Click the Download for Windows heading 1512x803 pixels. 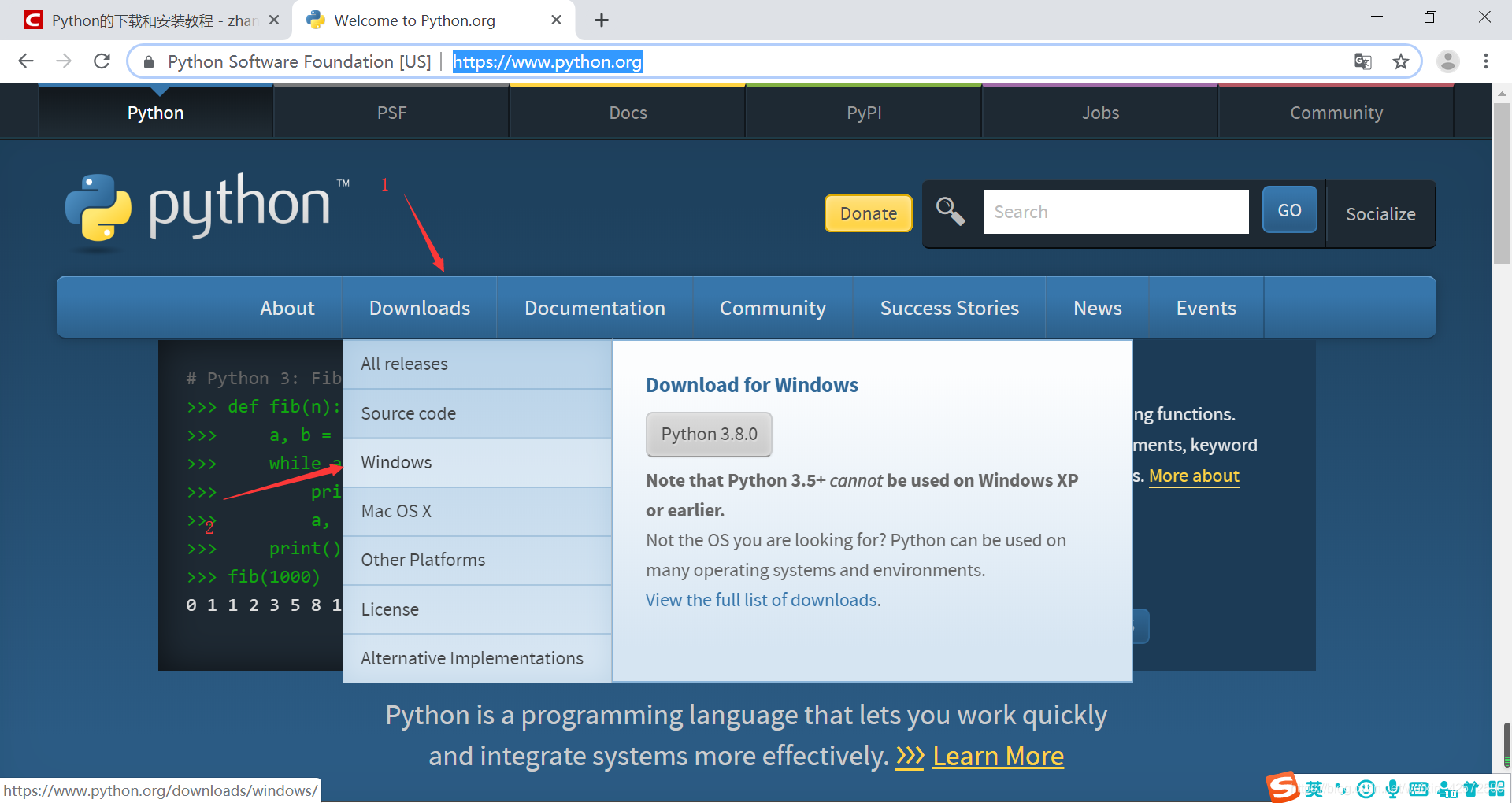(x=752, y=385)
